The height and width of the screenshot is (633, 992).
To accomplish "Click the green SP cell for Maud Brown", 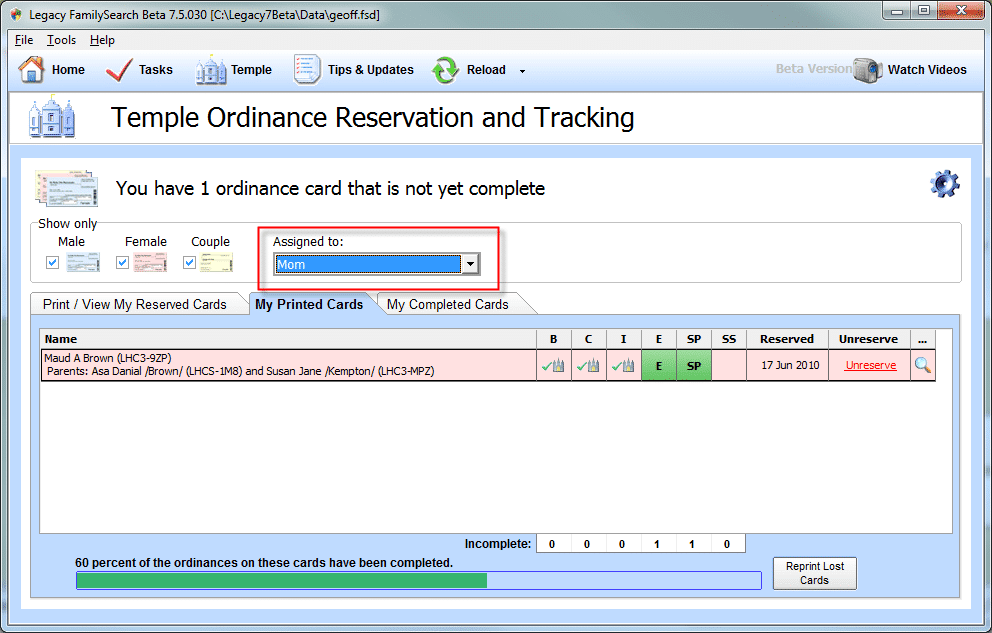I will pyautogui.click(x=694, y=366).
